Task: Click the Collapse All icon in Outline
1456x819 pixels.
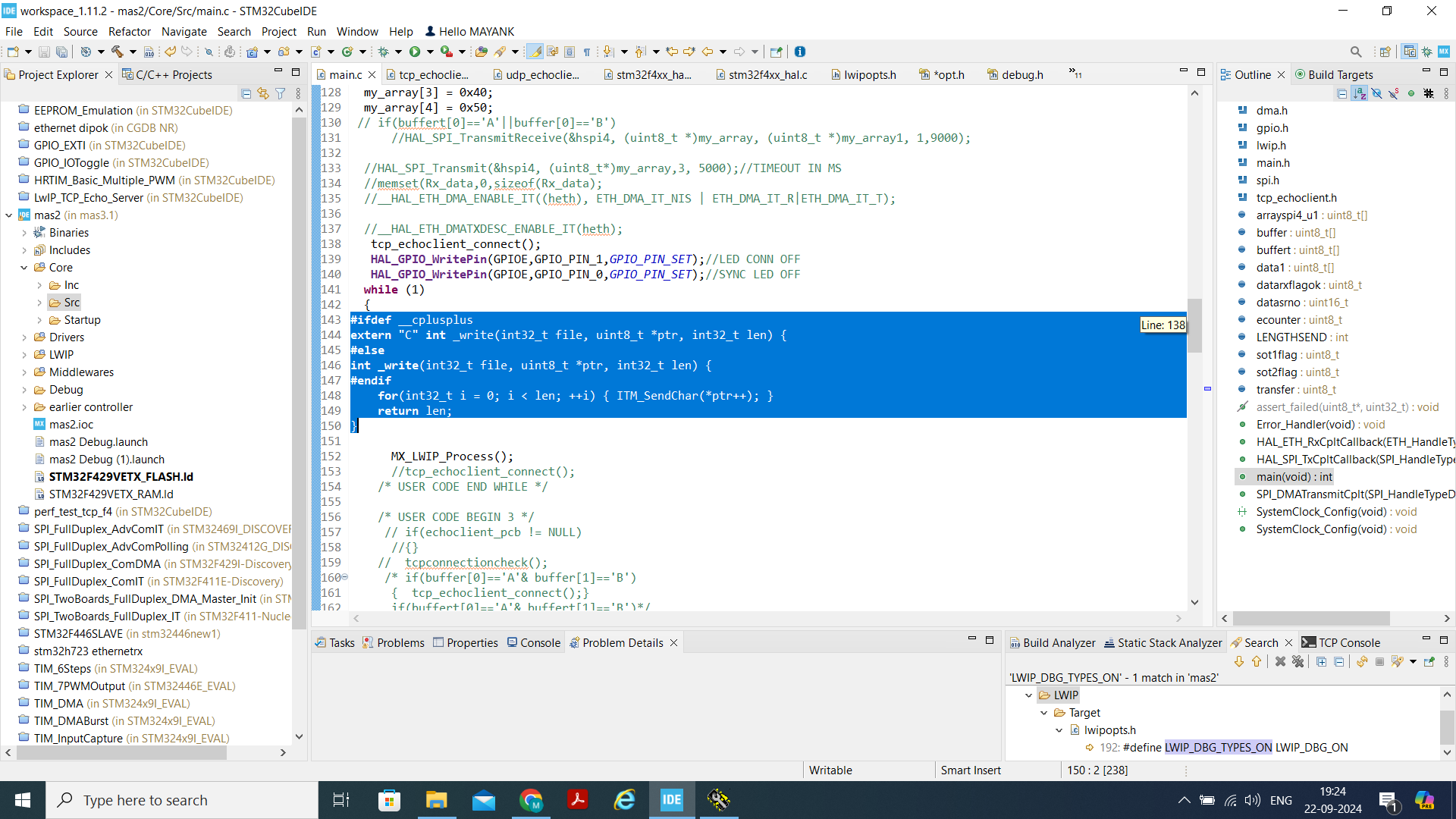Action: click(x=1341, y=93)
